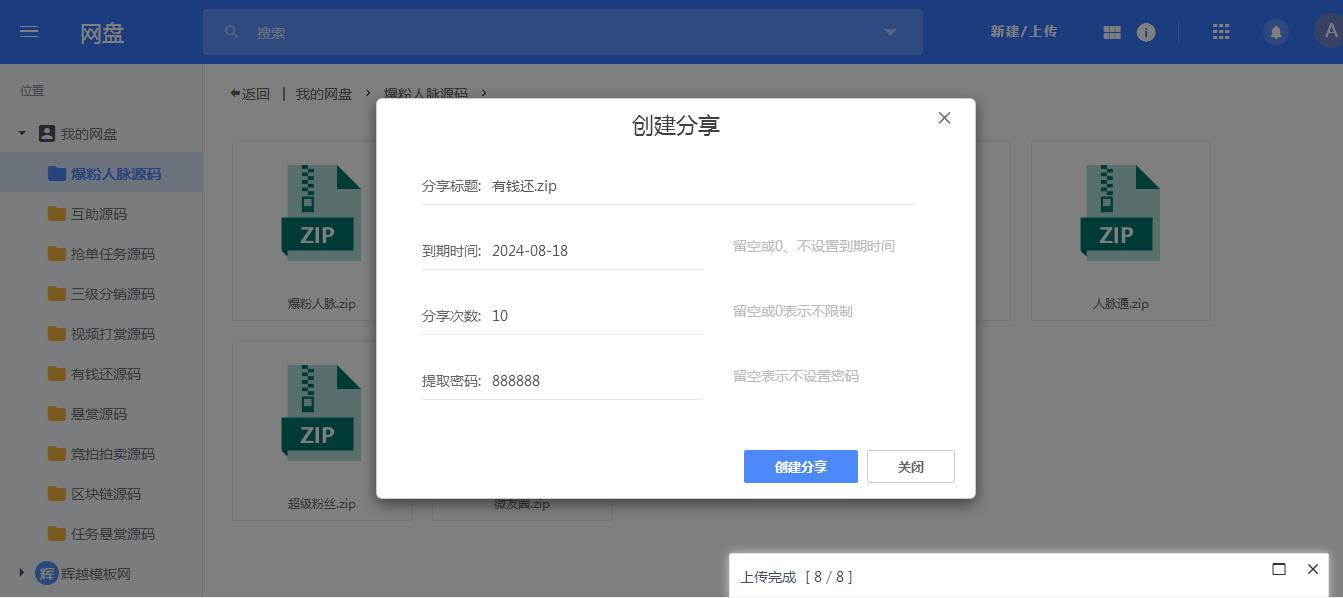Image resolution: width=1343 pixels, height=598 pixels.
Task: Click 新建/上传 in the header
Action: [1023, 32]
